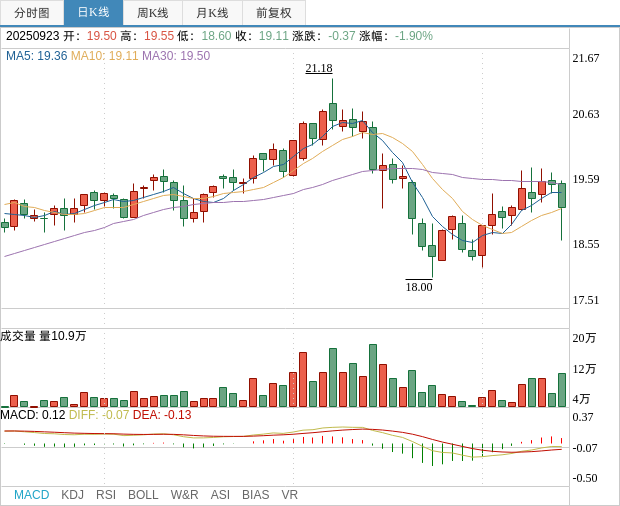Select the VR indicator
620x506 pixels.
pos(289,495)
